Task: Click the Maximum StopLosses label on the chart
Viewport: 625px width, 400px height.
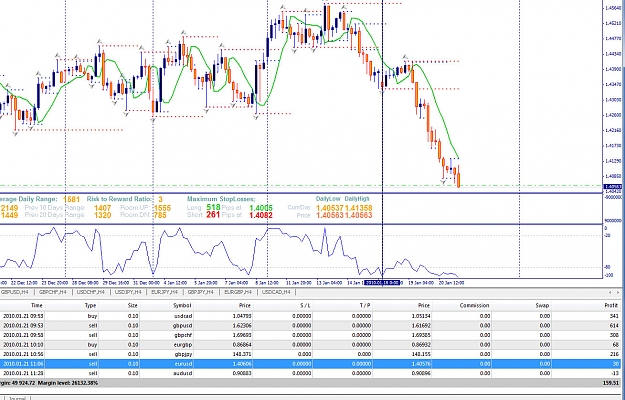Action: [221, 199]
